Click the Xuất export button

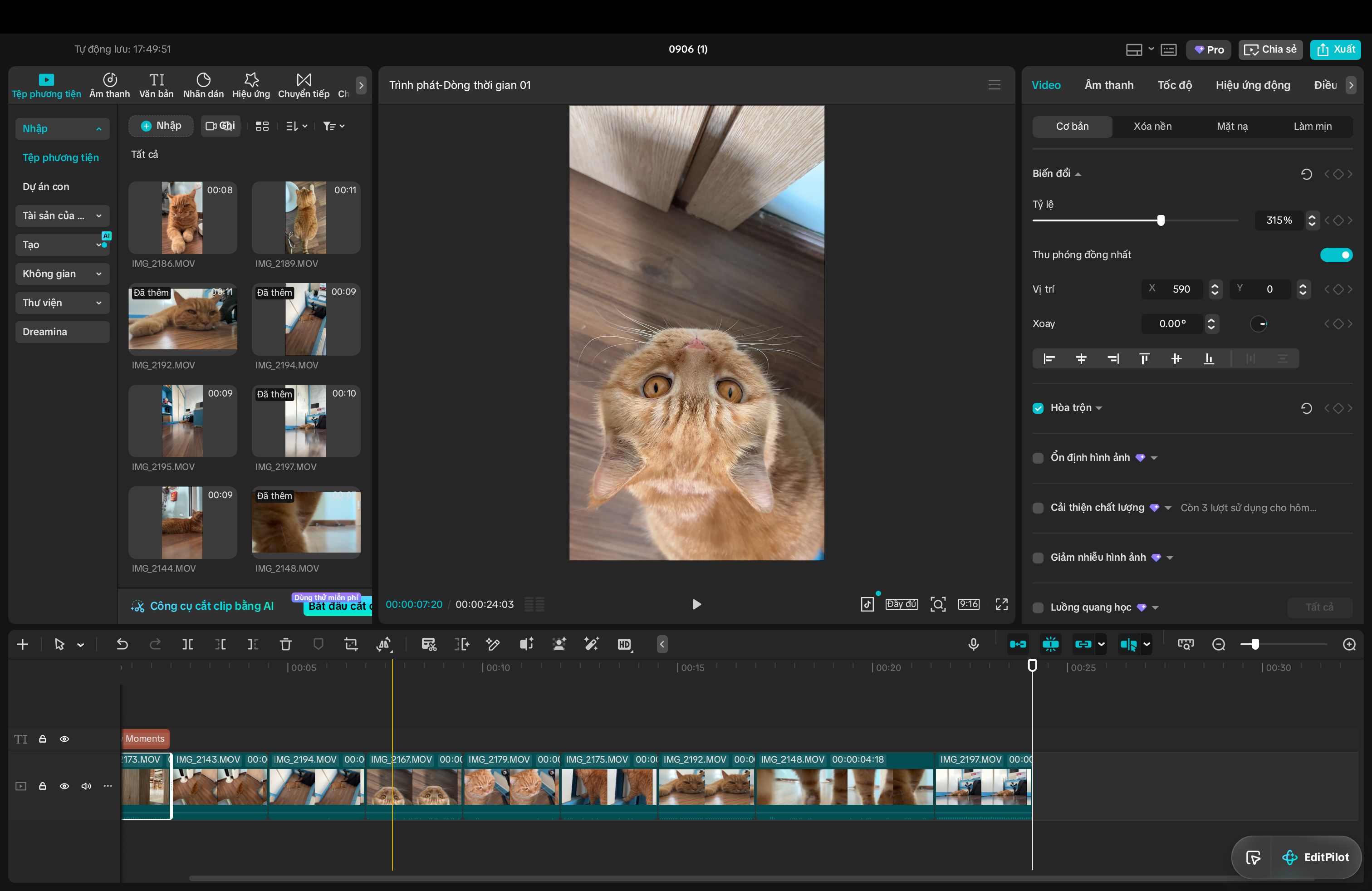(1336, 49)
